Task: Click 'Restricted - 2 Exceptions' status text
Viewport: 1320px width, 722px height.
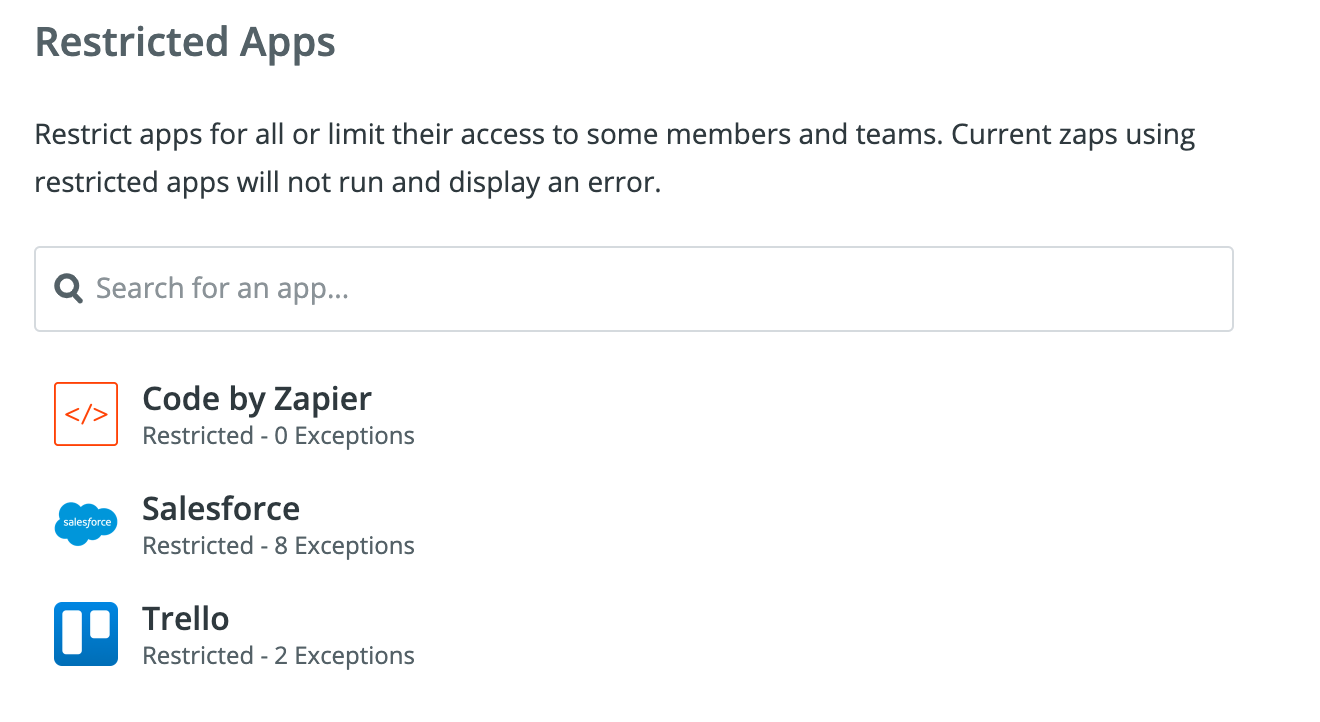Action: pyautogui.click(x=279, y=656)
